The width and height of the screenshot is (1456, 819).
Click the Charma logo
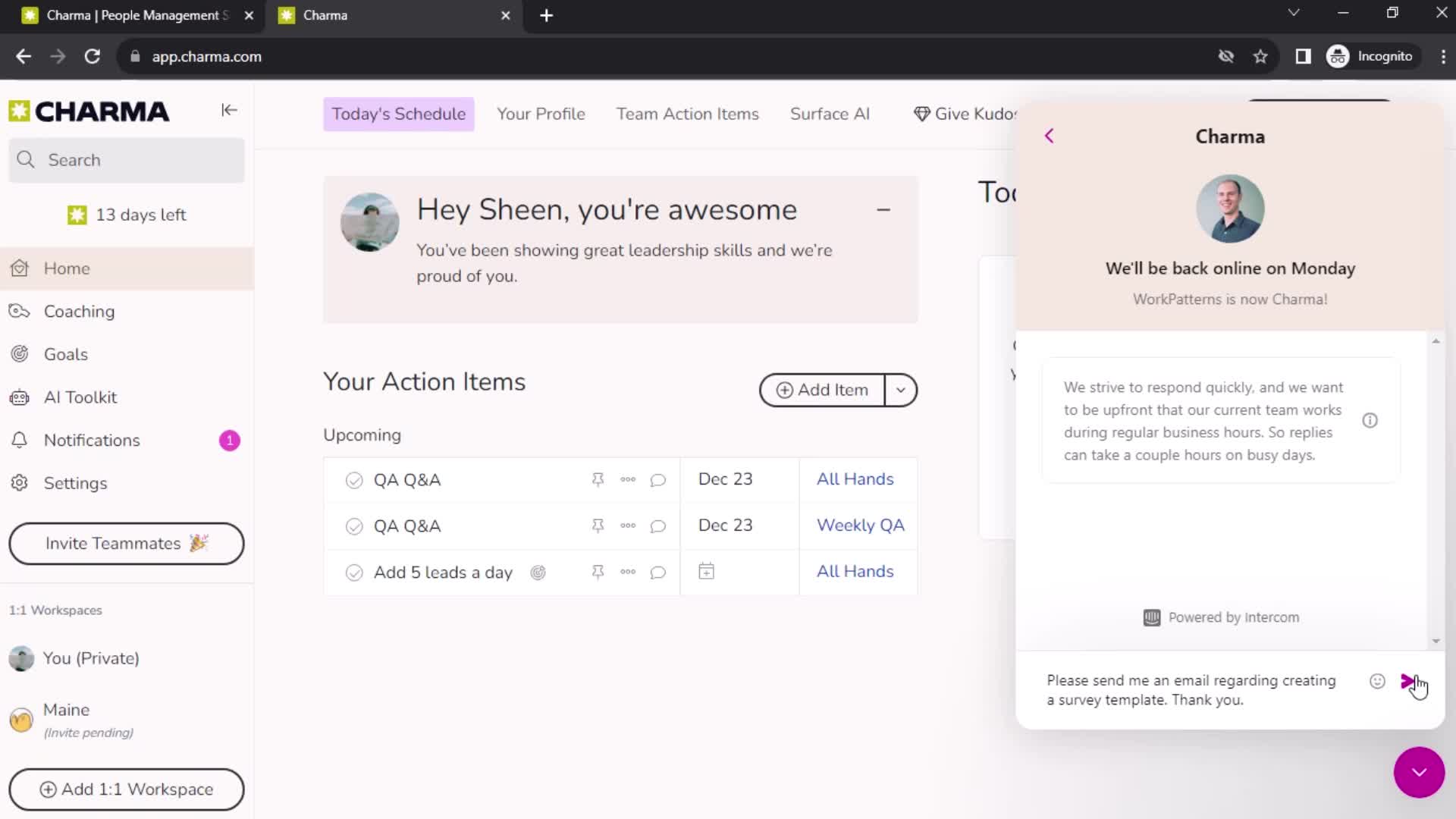click(x=89, y=111)
